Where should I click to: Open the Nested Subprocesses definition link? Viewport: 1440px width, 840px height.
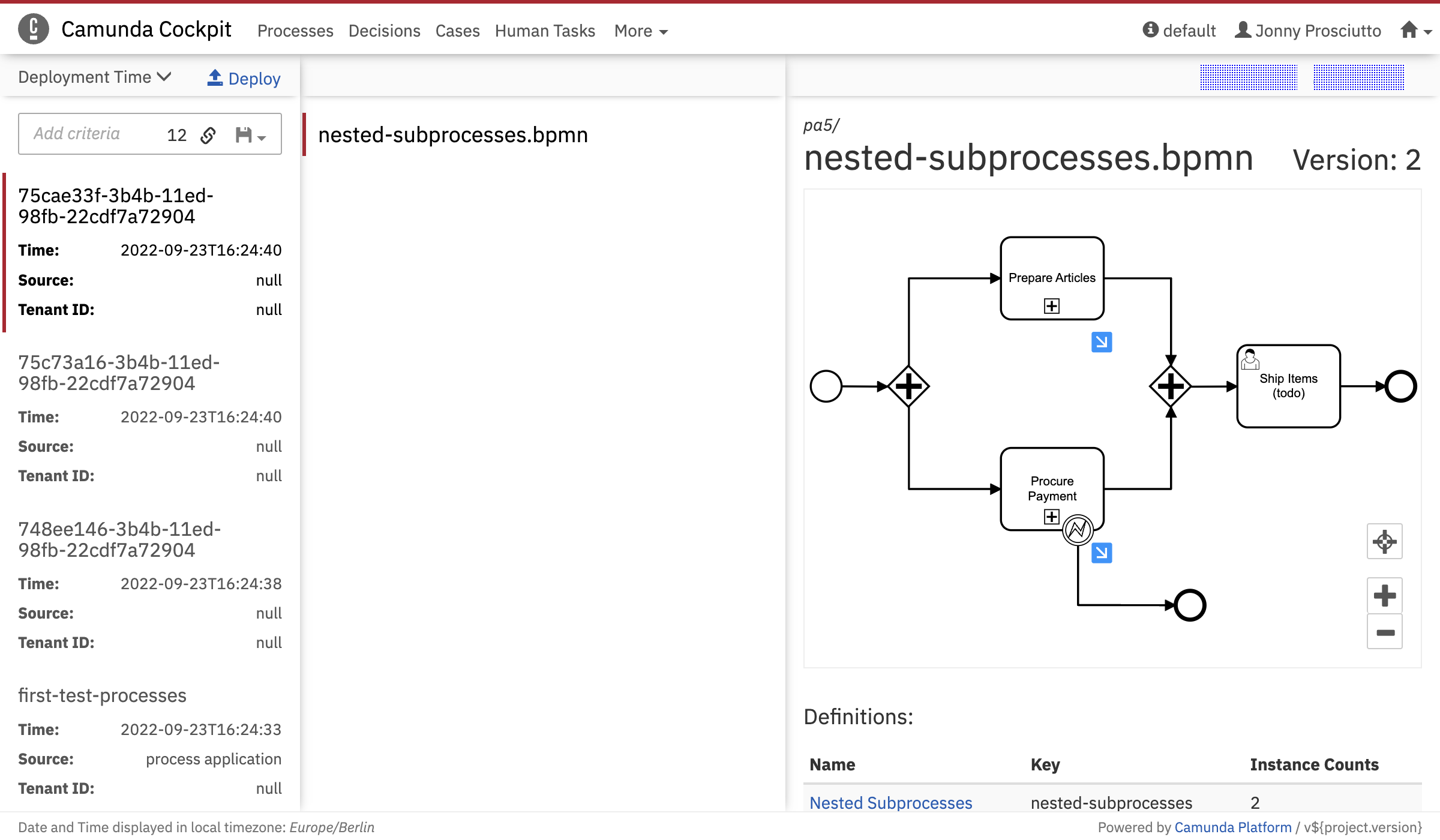pyautogui.click(x=890, y=802)
